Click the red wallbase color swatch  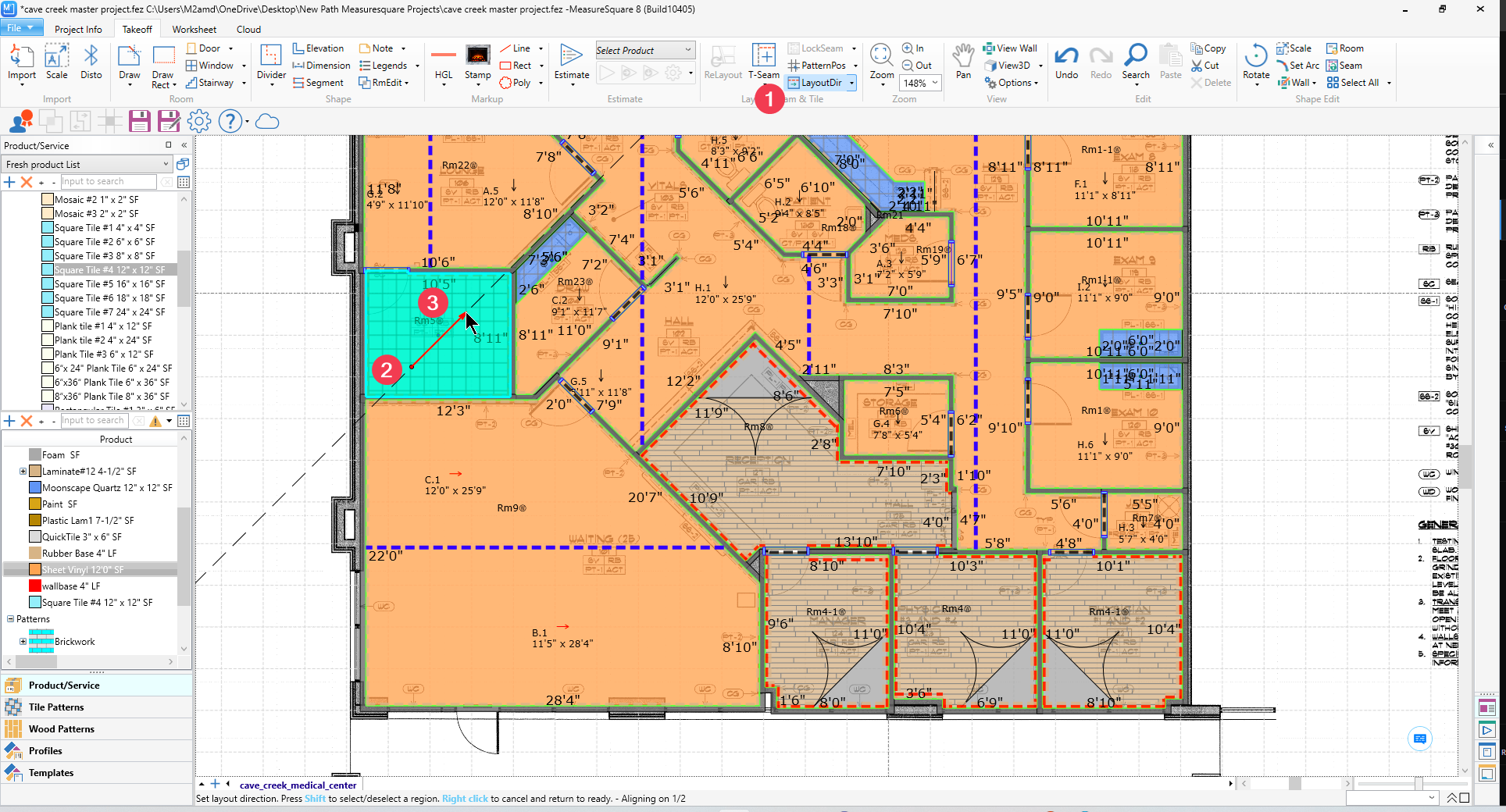pos(34,586)
